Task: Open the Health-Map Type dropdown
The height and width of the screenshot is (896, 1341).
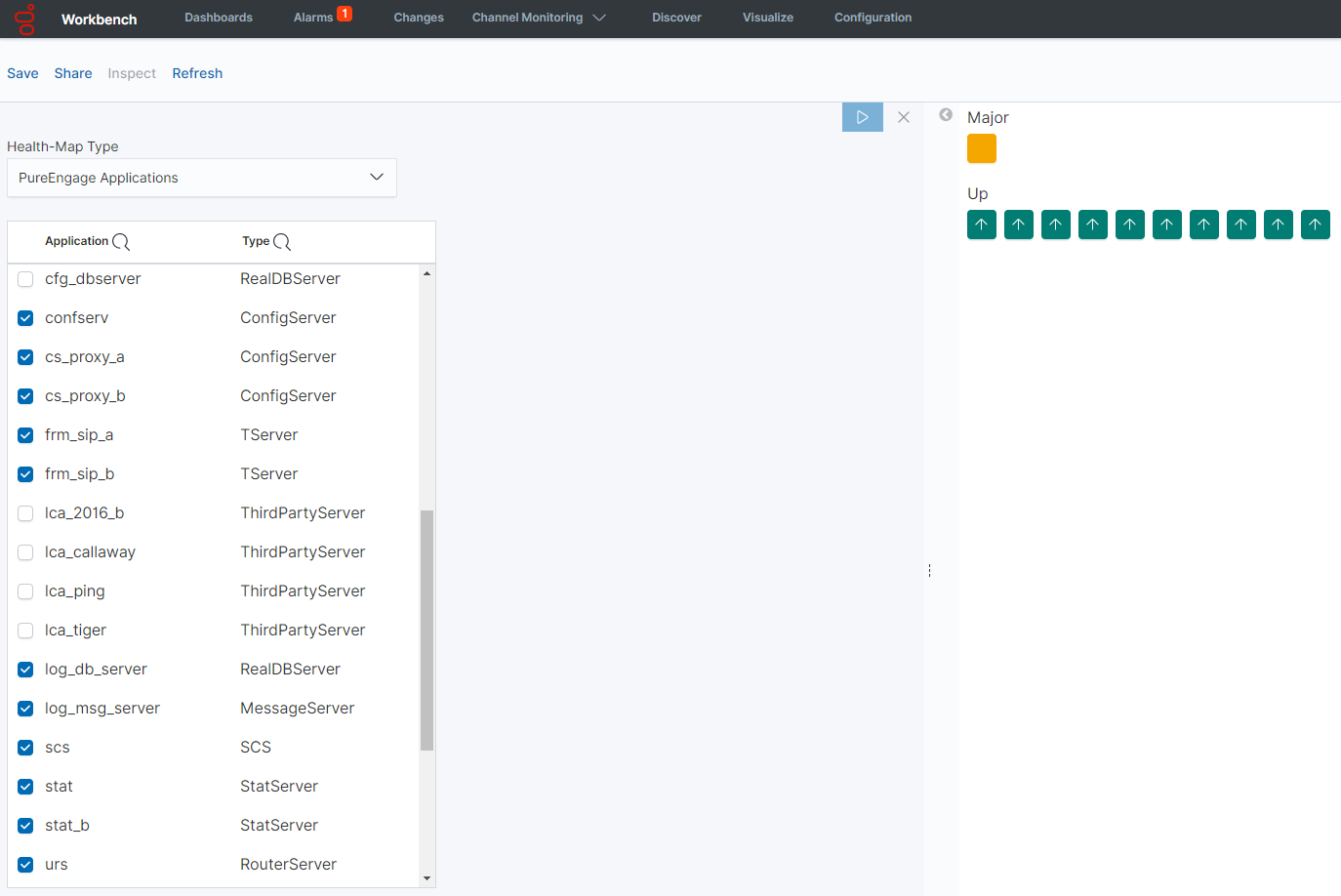Action: click(x=202, y=178)
